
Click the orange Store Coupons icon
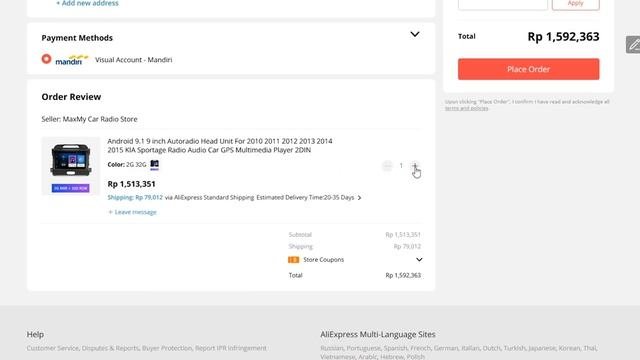click(293, 260)
